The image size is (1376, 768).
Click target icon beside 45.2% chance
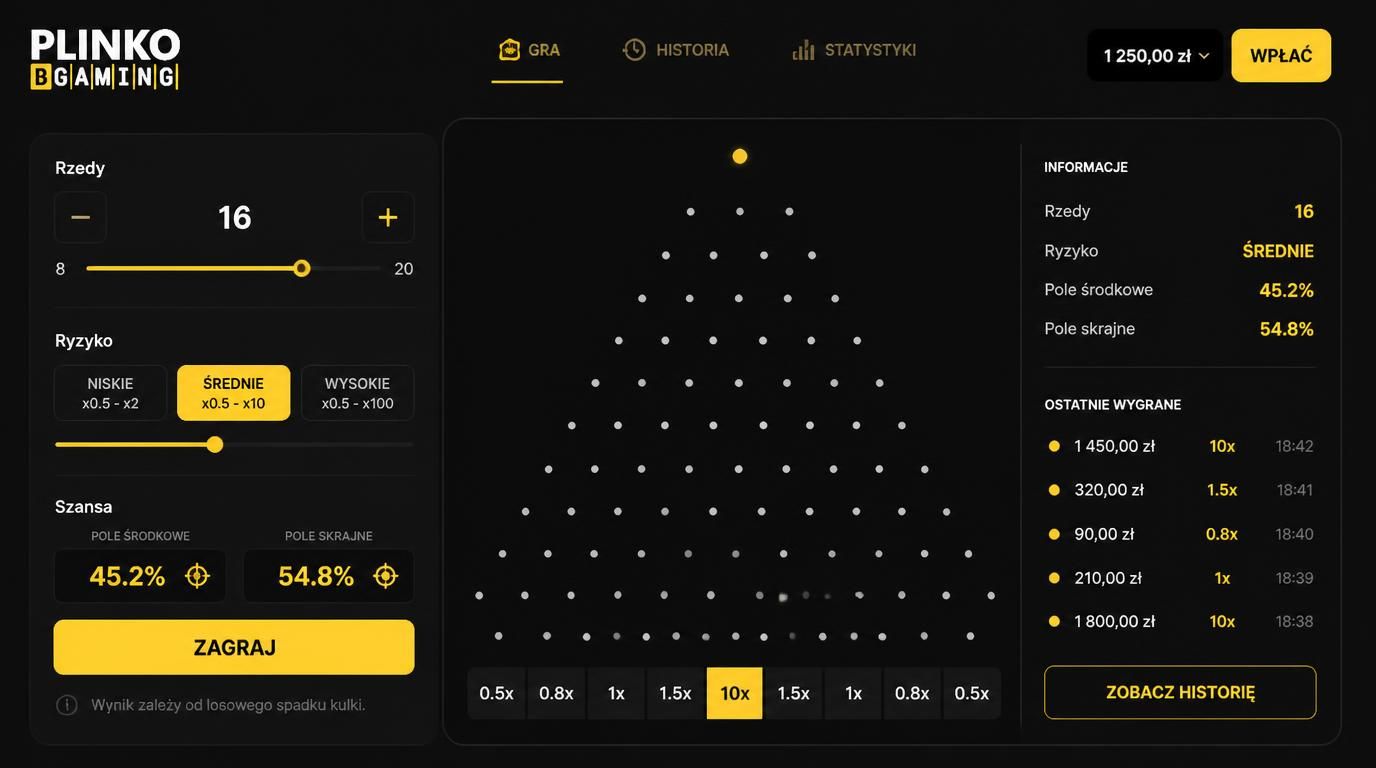click(x=197, y=576)
